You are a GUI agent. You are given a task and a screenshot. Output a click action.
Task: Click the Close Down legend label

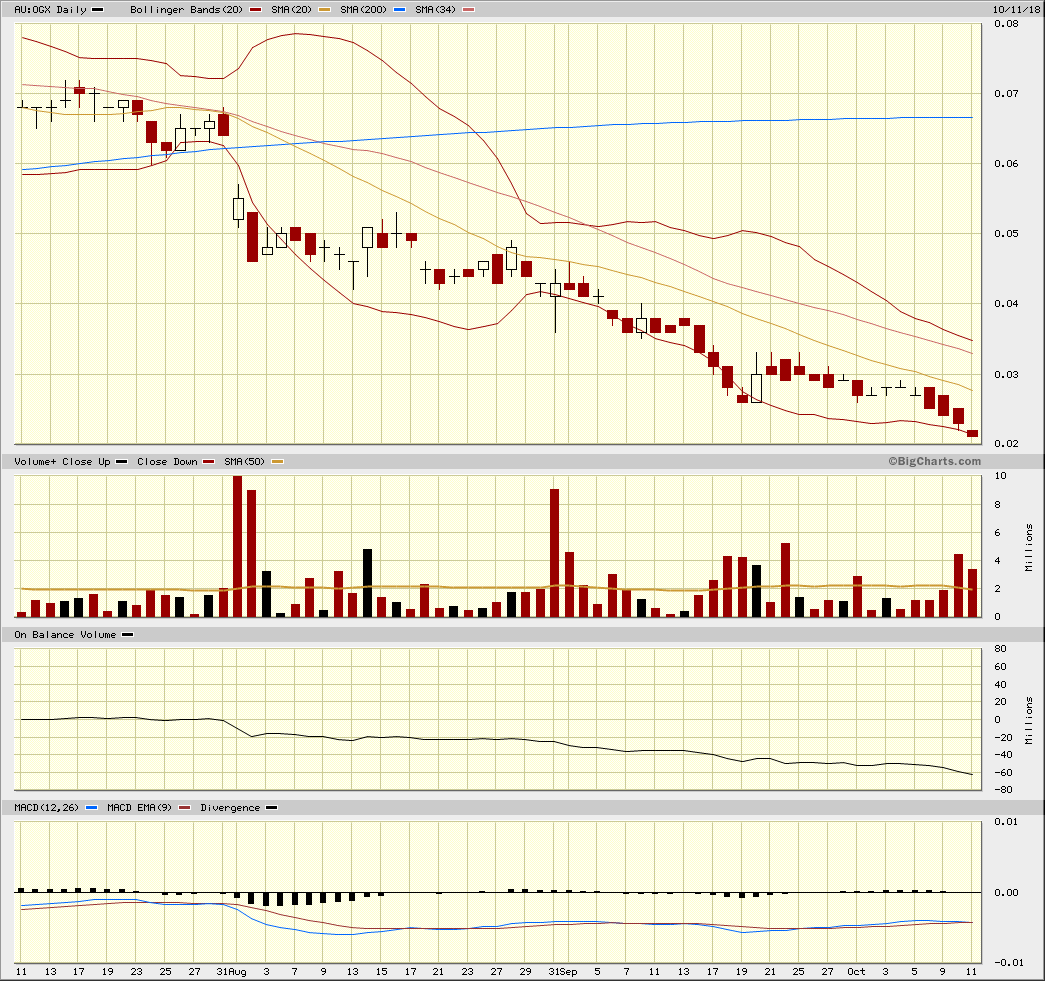tap(167, 461)
